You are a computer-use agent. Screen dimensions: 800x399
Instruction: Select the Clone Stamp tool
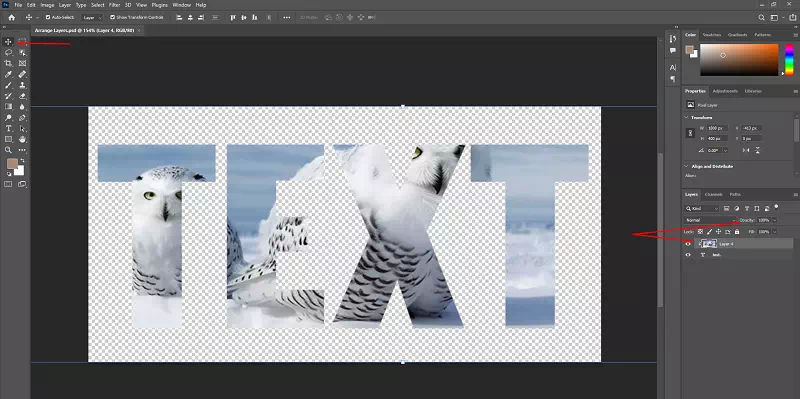[x=22, y=85]
